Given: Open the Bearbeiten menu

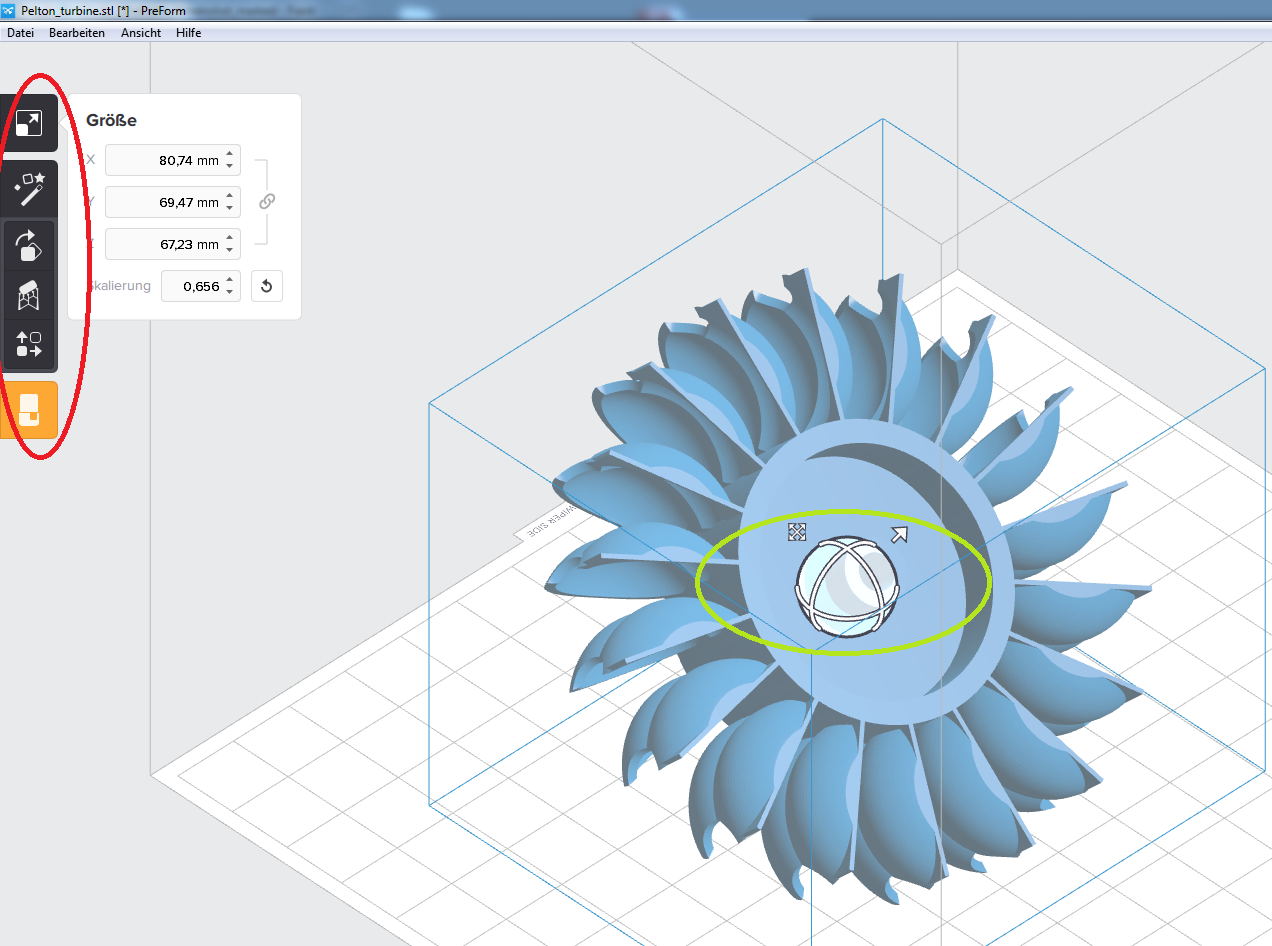Looking at the screenshot, I should (x=77, y=33).
